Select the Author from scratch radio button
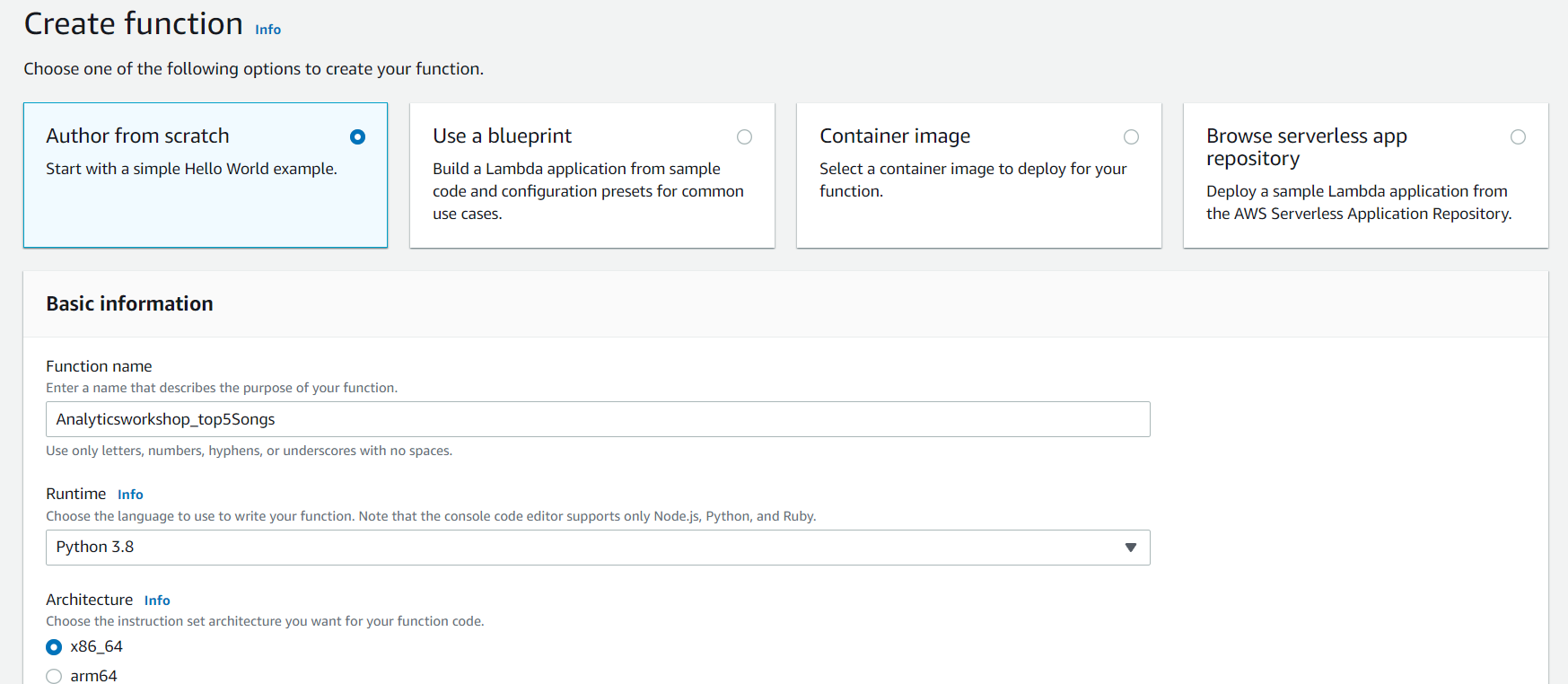The image size is (1568, 684). click(x=357, y=137)
